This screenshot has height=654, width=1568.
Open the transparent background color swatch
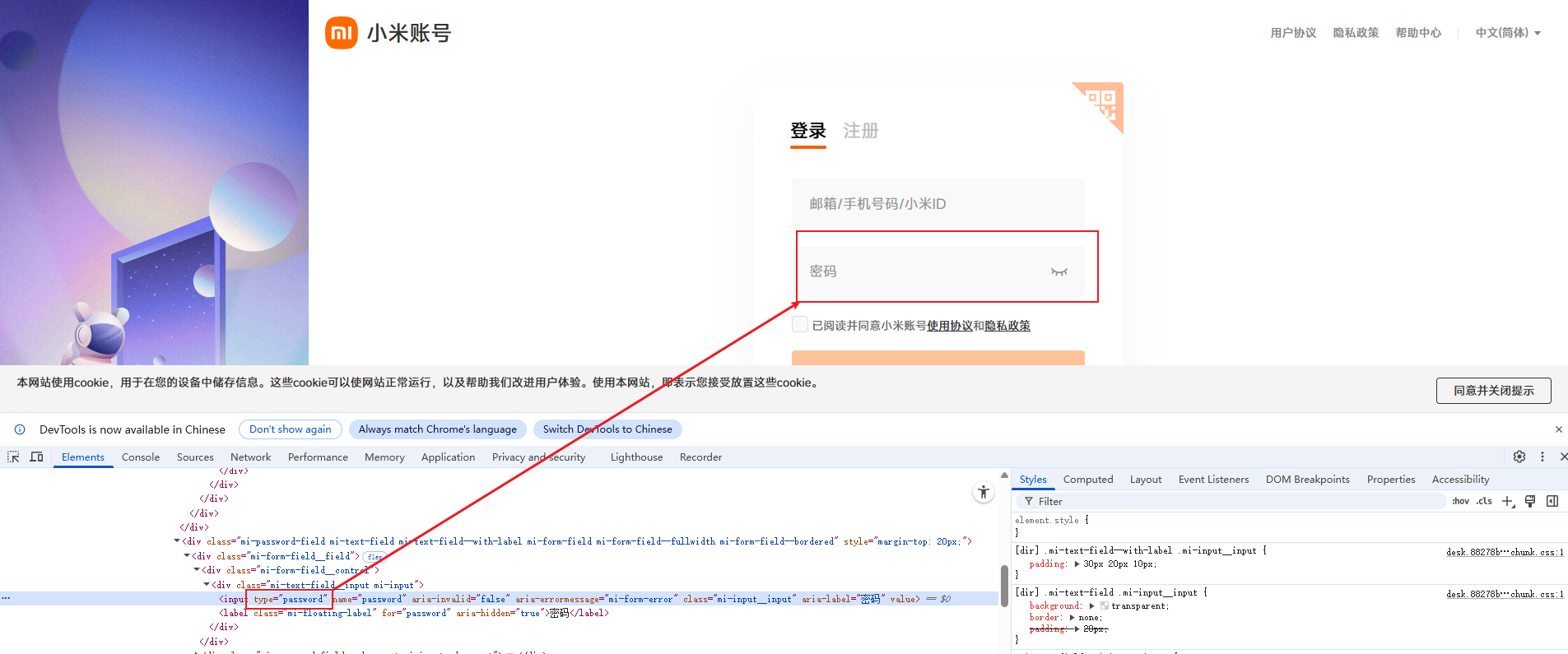(x=1105, y=606)
